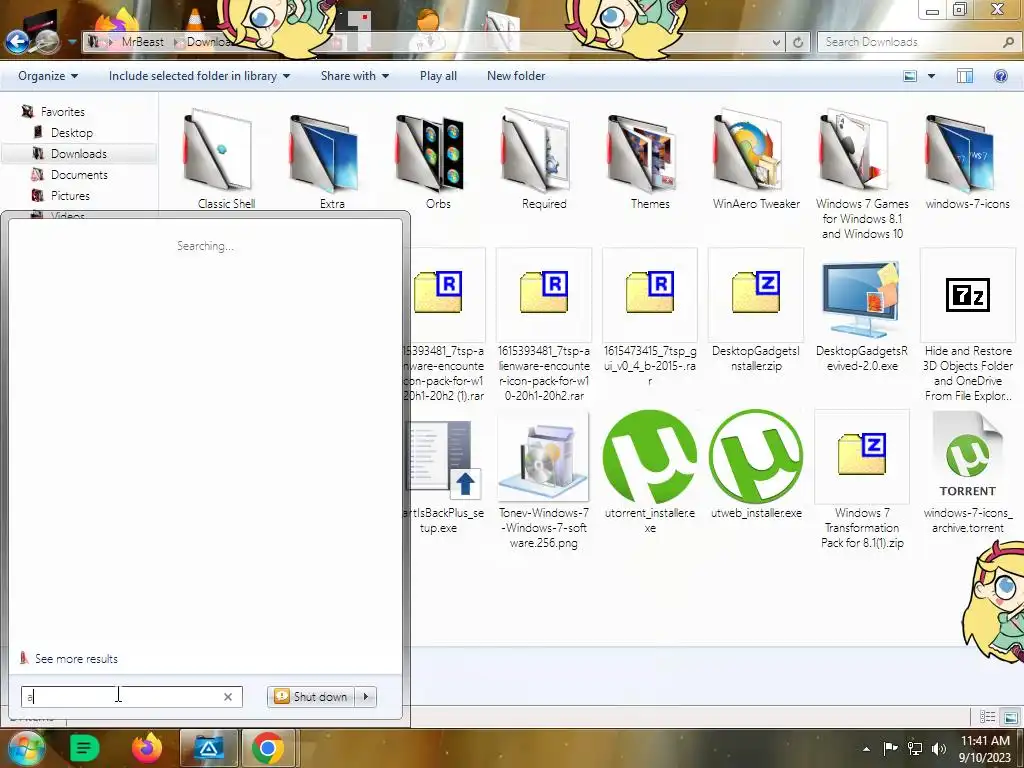Click Play all in toolbar

pos(438,76)
